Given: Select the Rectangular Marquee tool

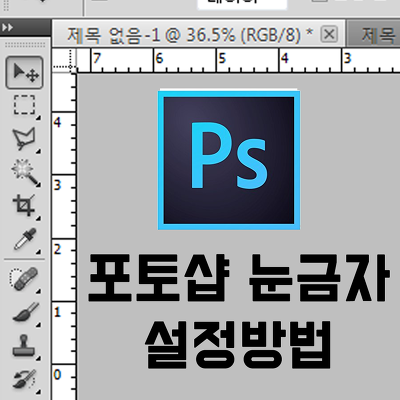Looking at the screenshot, I should click(24, 105).
